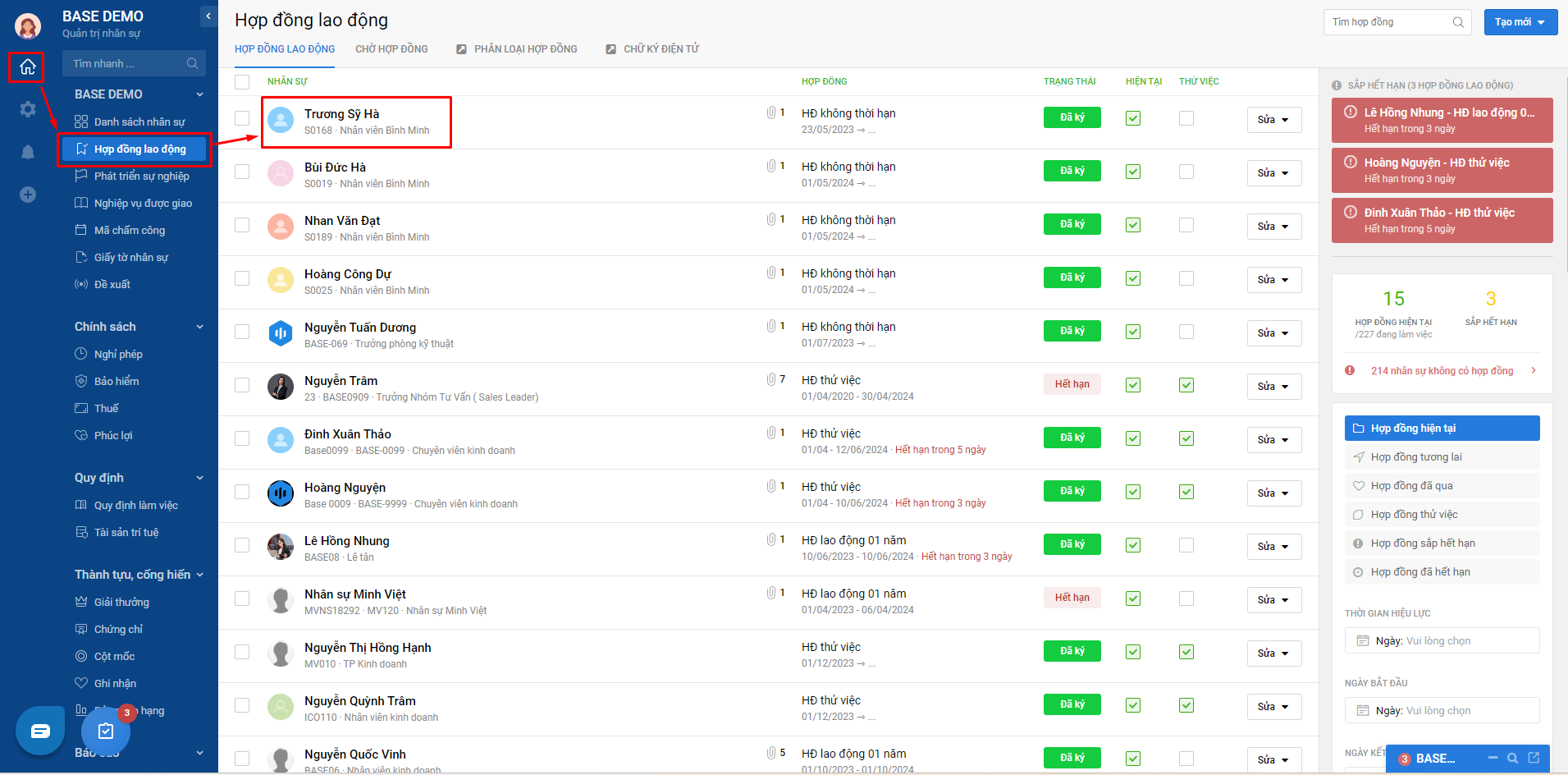
Task: Open the home icon in left rail
Action: [x=27, y=66]
